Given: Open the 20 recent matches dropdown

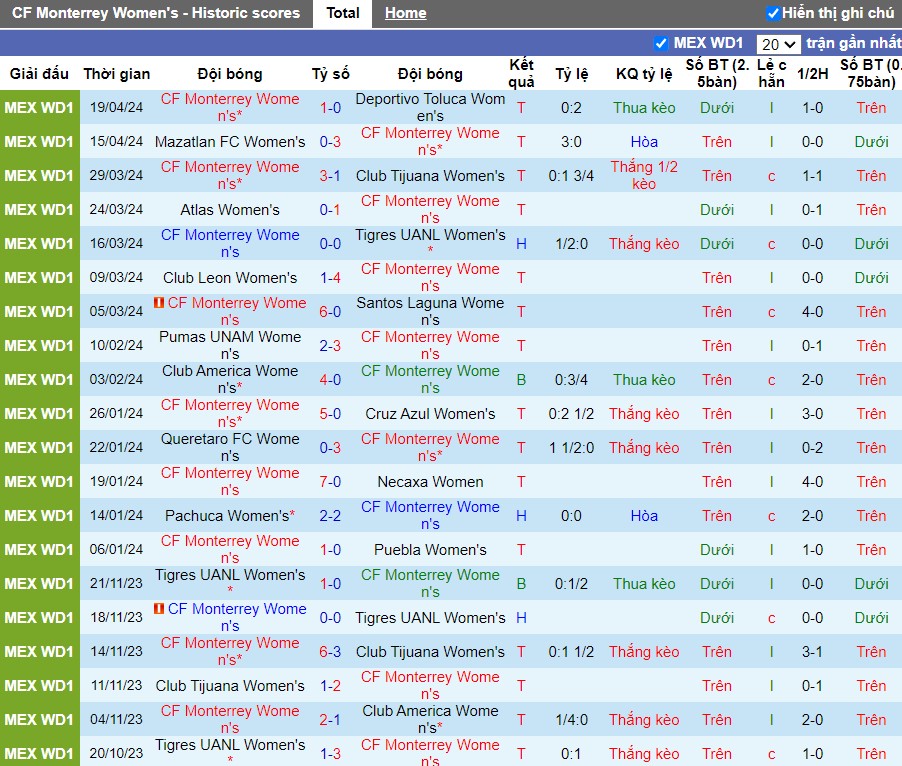Looking at the screenshot, I should (x=778, y=44).
